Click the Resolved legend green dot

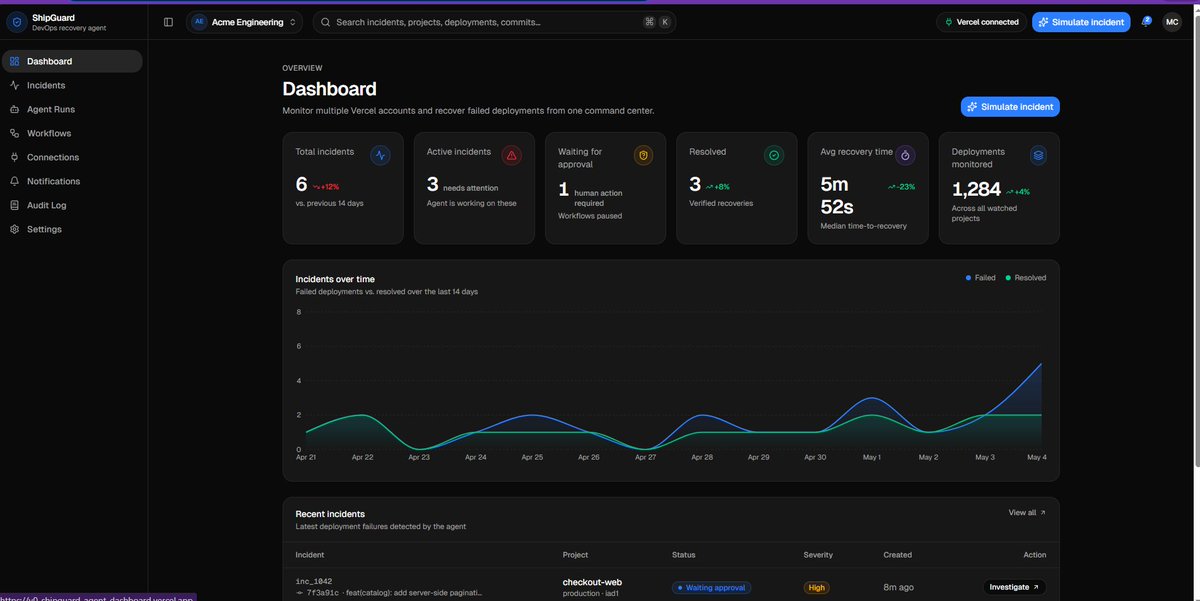tap(1008, 278)
